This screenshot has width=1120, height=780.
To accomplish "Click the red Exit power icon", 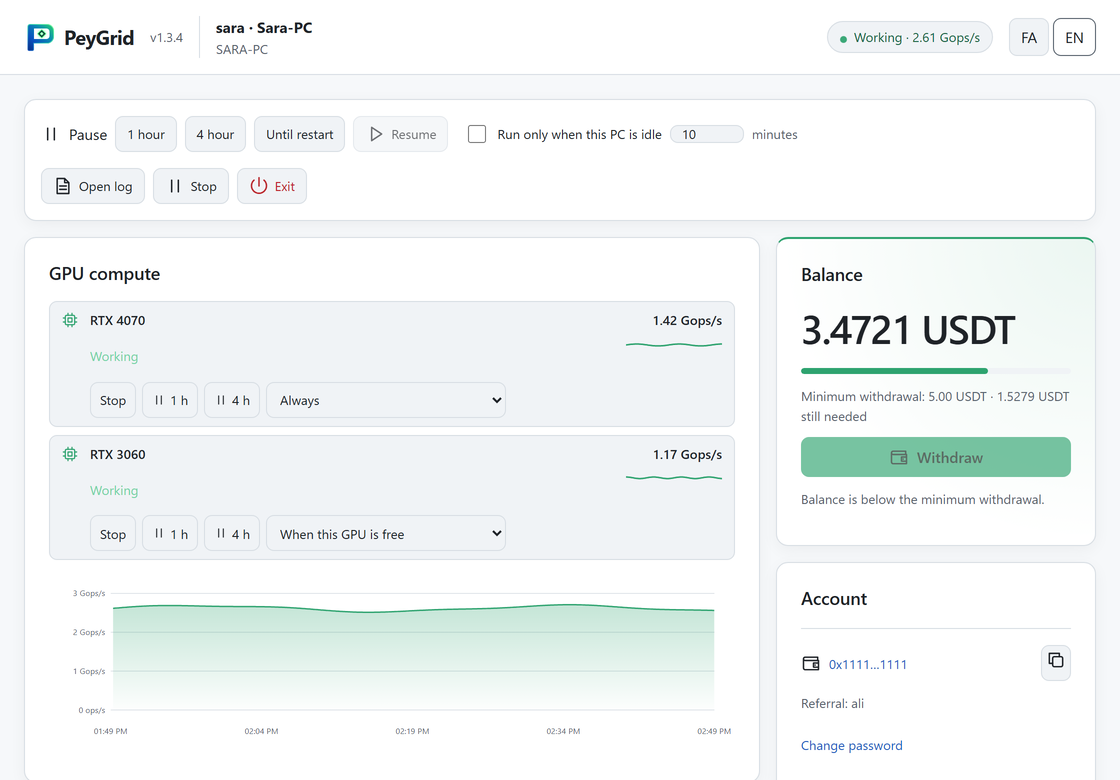I will [259, 186].
